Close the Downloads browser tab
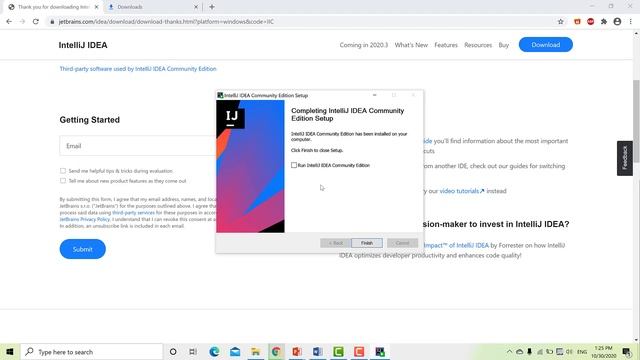 [x=196, y=7]
